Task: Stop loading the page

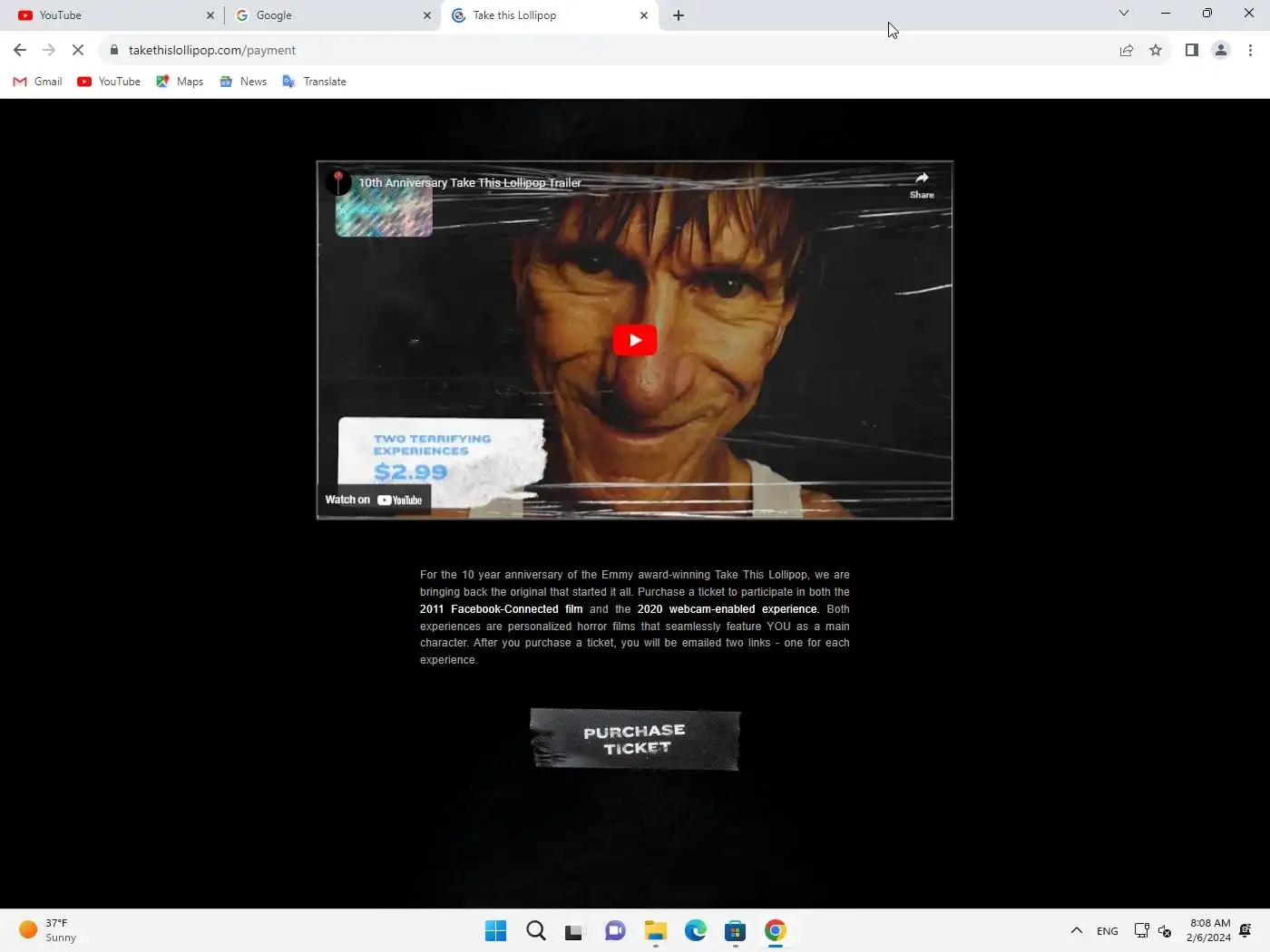Action: [x=78, y=50]
